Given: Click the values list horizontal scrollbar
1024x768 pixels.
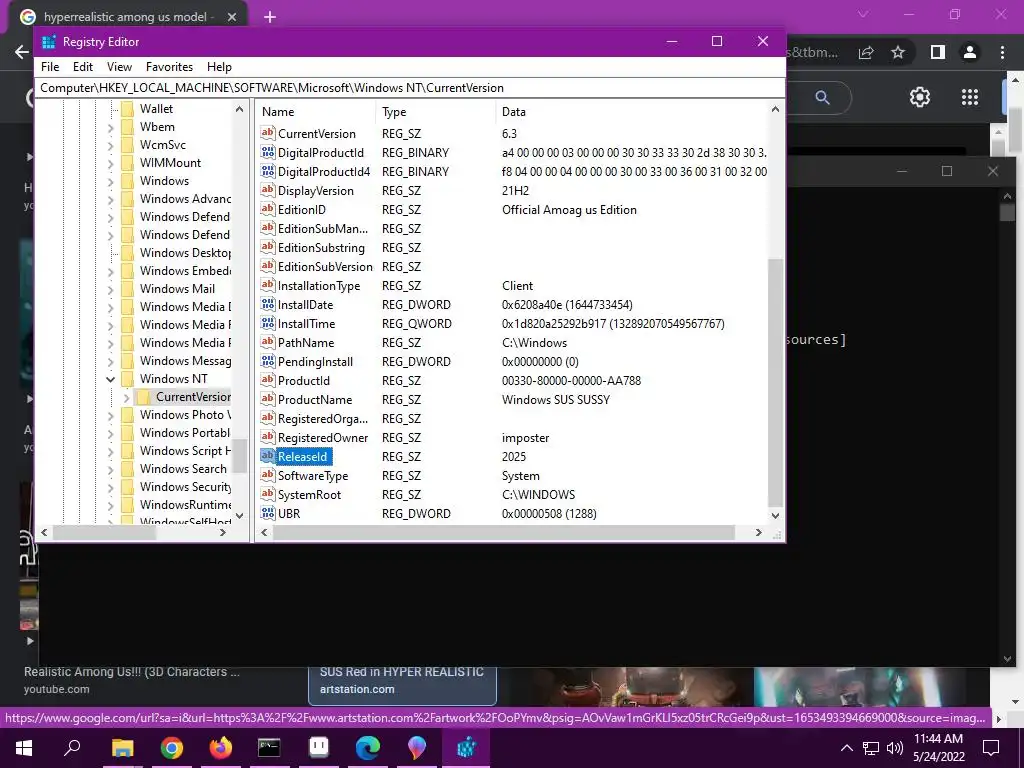Looking at the screenshot, I should coord(504,532).
